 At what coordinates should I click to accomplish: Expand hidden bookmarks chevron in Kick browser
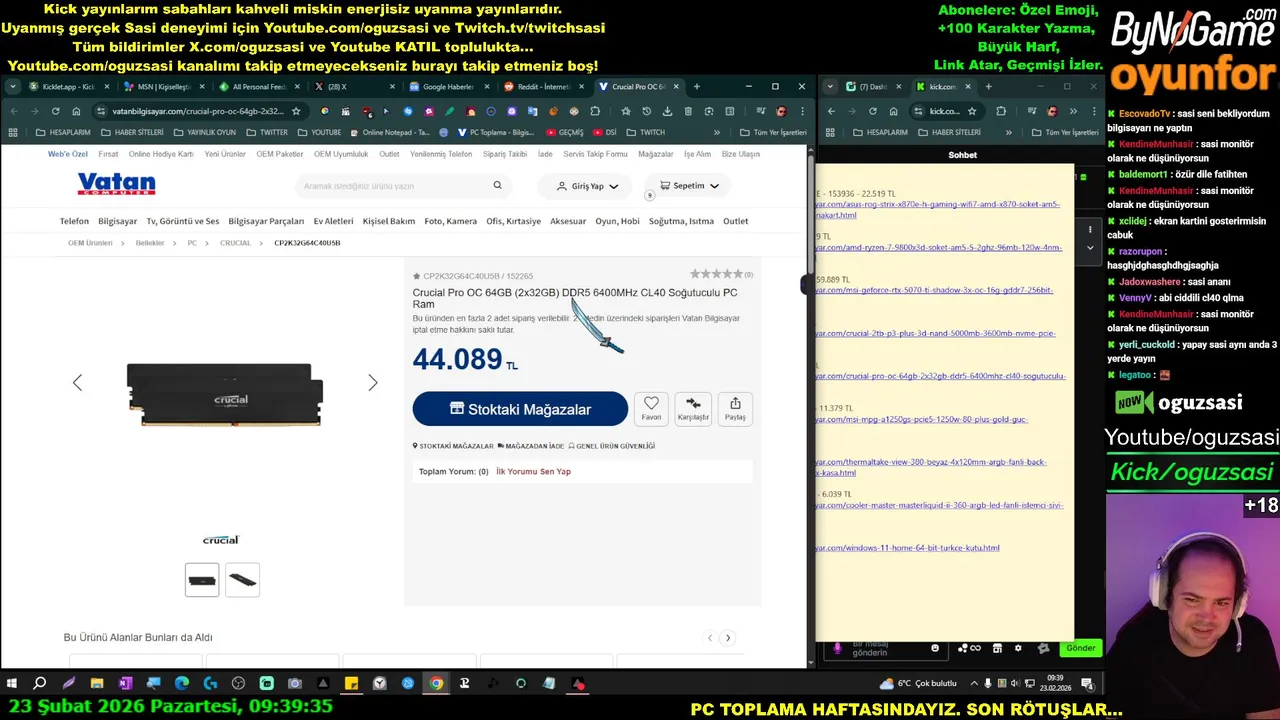[x=1008, y=132]
